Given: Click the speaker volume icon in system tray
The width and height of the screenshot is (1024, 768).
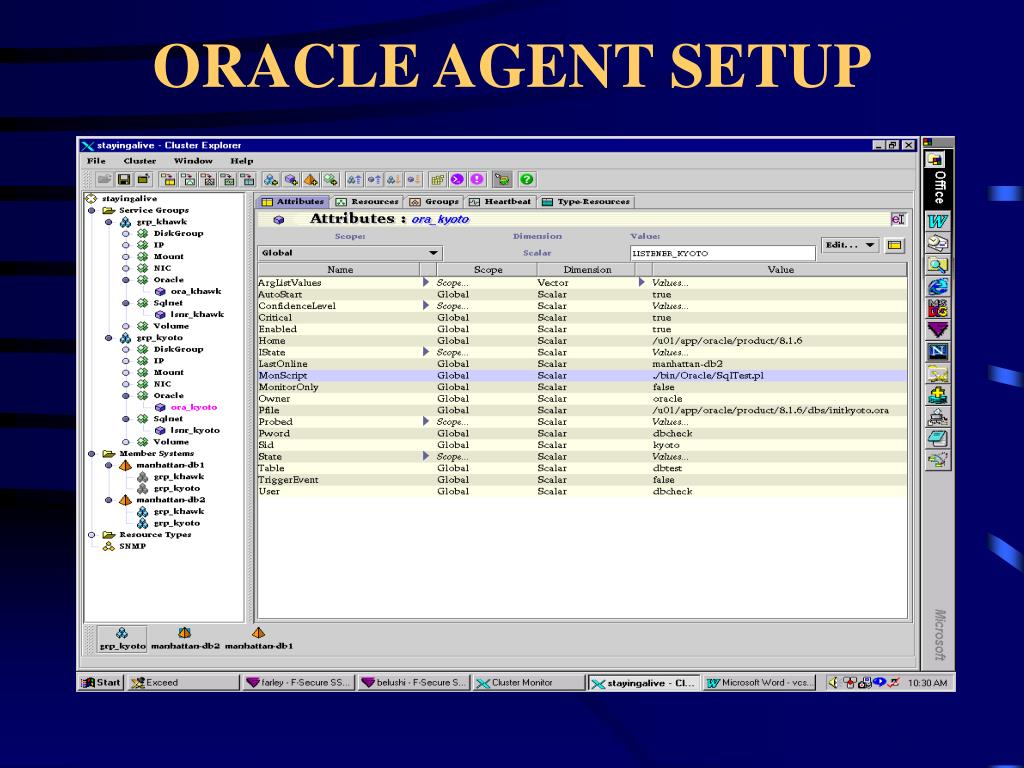Looking at the screenshot, I should coord(833,682).
